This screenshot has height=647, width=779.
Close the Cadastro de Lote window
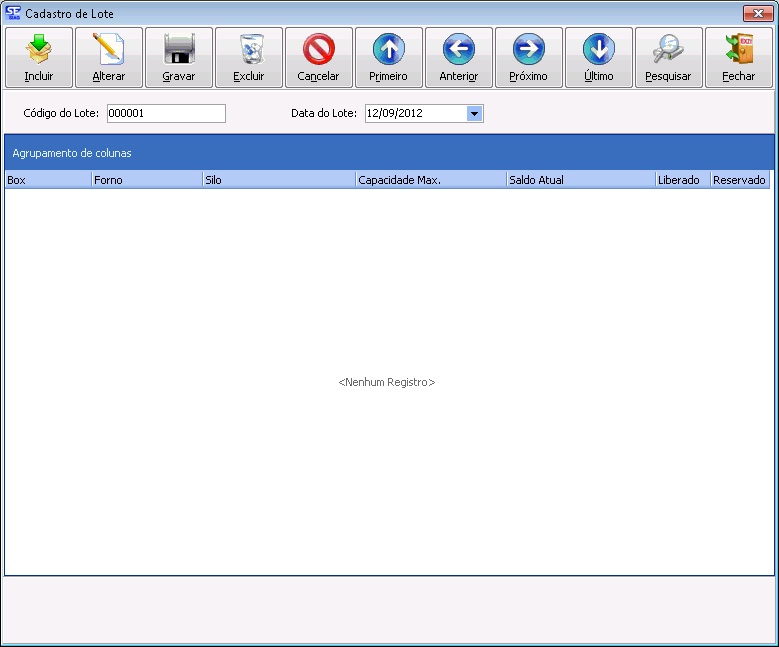coord(755,14)
